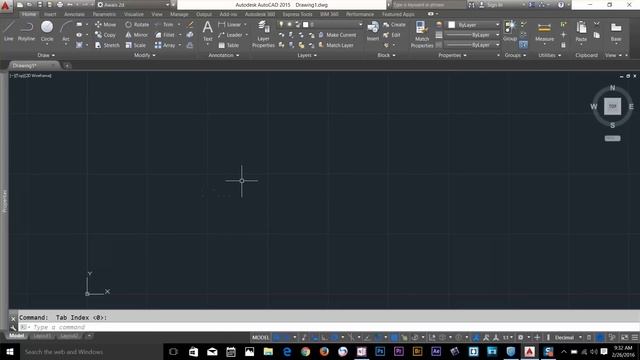Click the Windows Start button

coord(9,351)
